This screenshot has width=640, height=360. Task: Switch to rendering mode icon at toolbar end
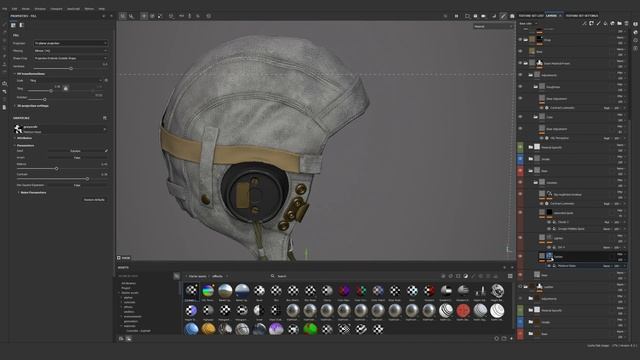(512, 16)
